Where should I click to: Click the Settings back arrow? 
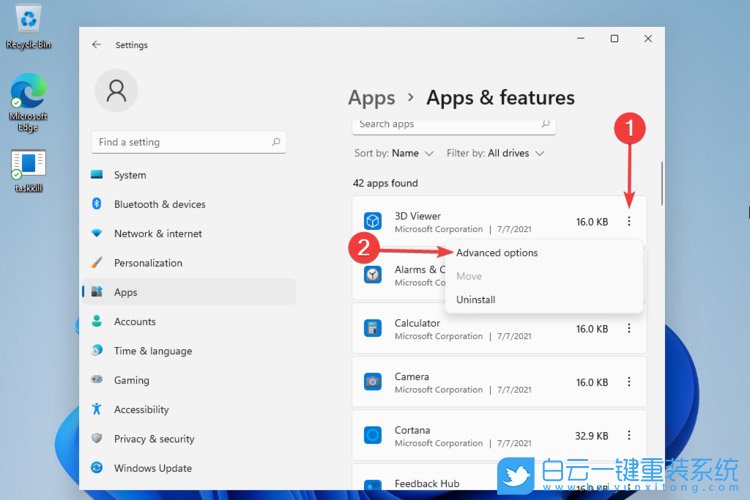(97, 44)
